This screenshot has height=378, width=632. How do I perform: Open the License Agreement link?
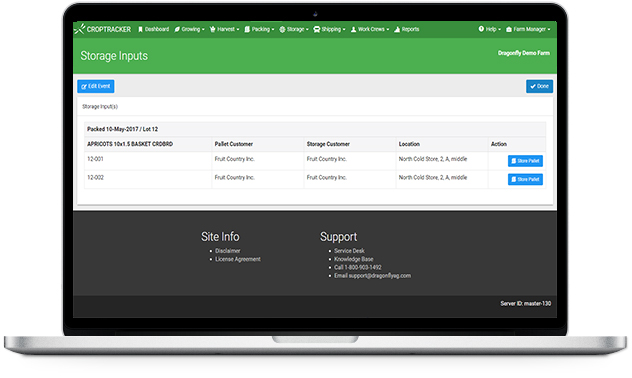point(238,259)
